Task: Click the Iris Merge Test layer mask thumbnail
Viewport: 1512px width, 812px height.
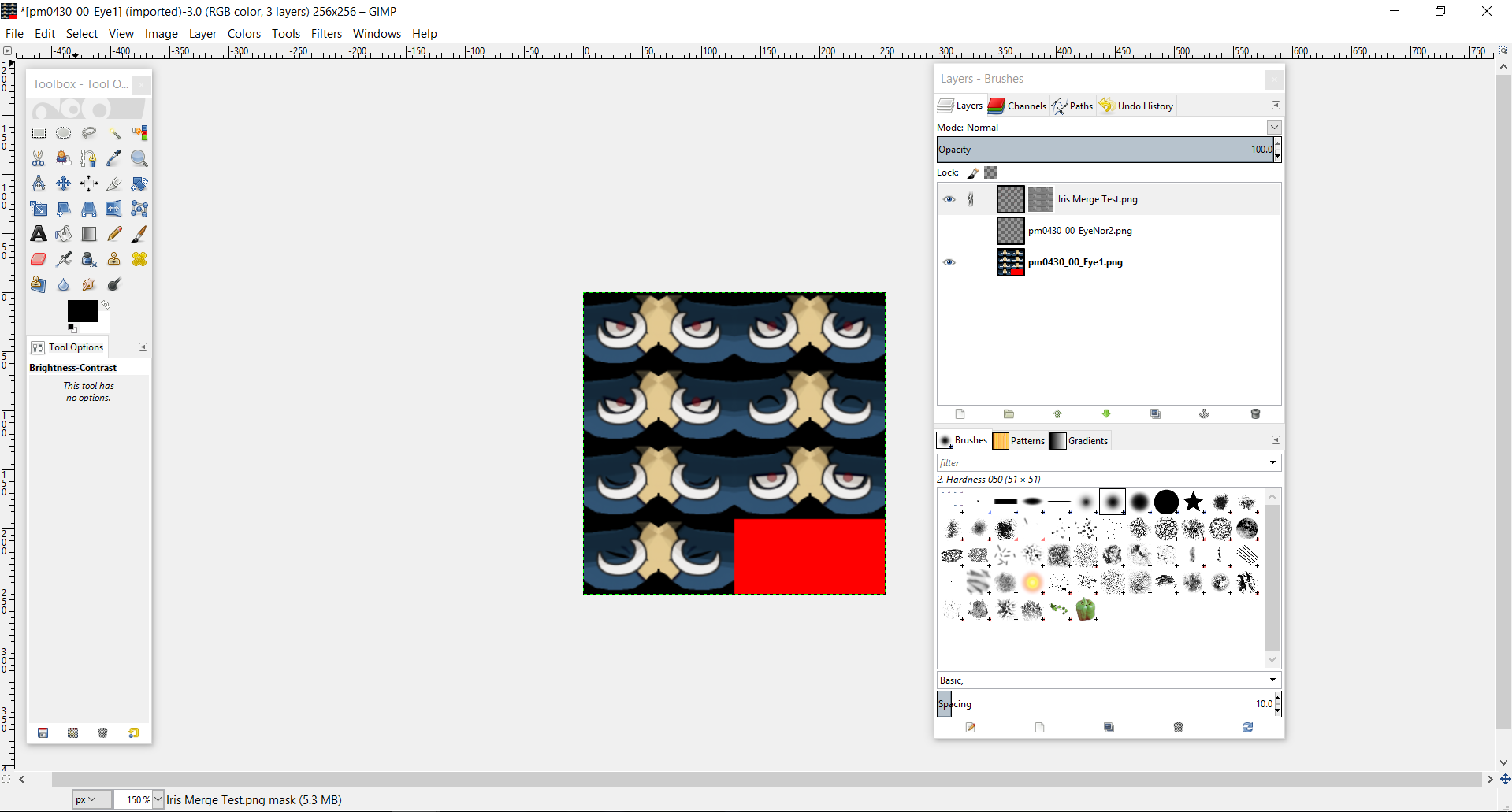Action: coord(1041,199)
